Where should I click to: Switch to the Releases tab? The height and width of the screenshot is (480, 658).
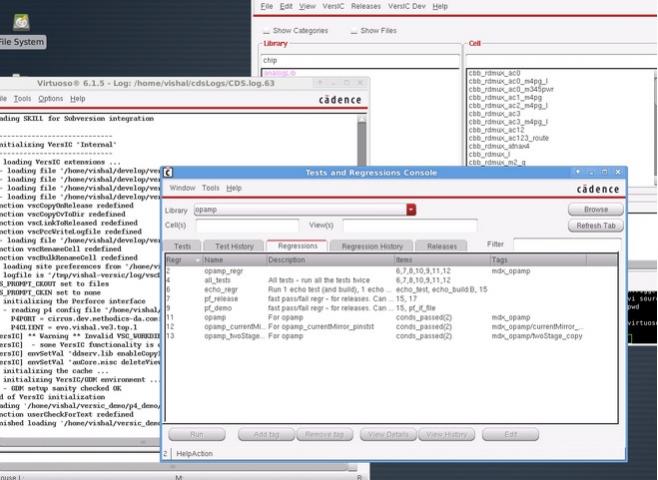point(442,246)
